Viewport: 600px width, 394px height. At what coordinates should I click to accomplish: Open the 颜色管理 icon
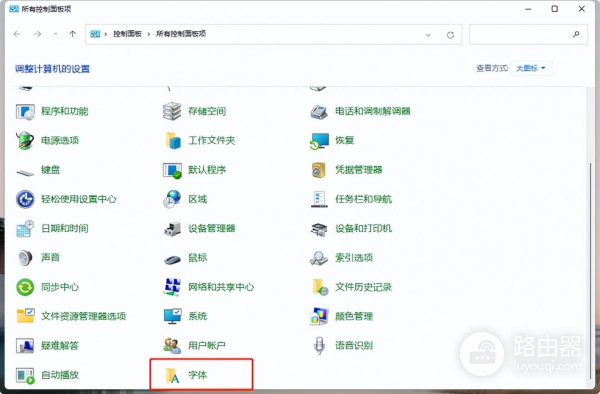319,316
